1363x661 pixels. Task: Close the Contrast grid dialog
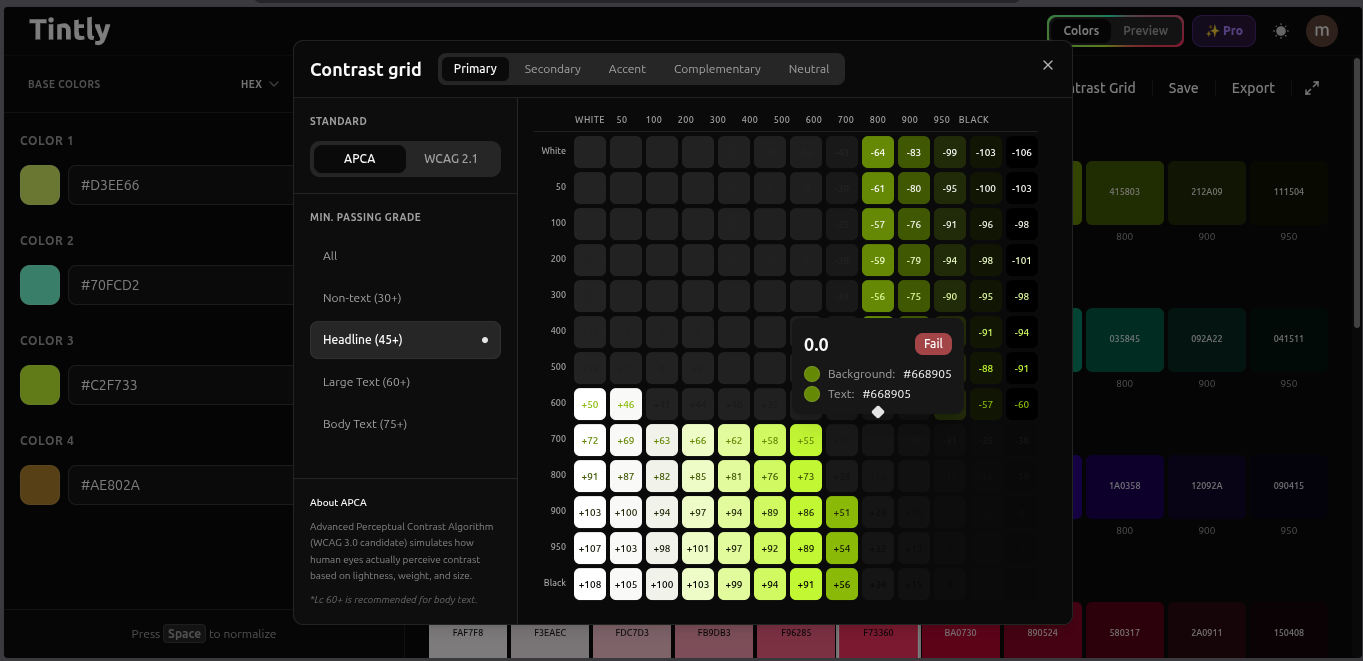[1048, 65]
